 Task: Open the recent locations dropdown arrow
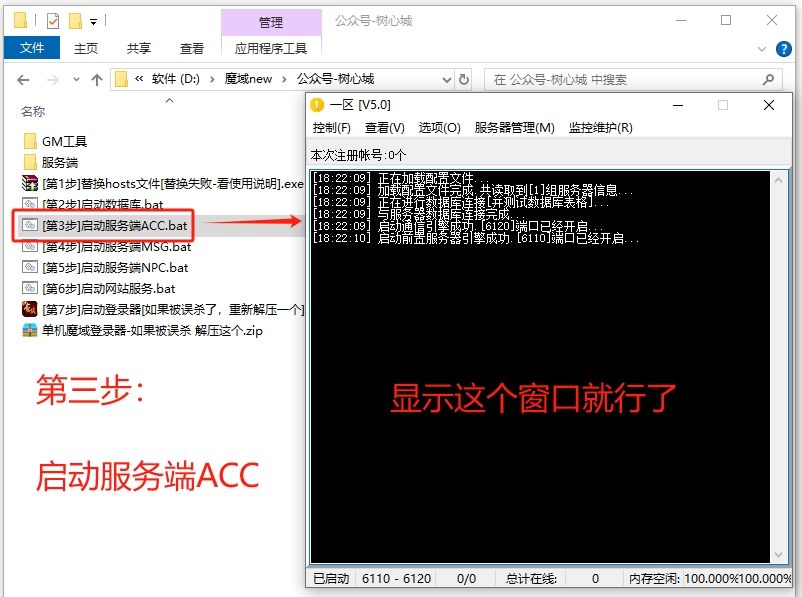coord(76,80)
